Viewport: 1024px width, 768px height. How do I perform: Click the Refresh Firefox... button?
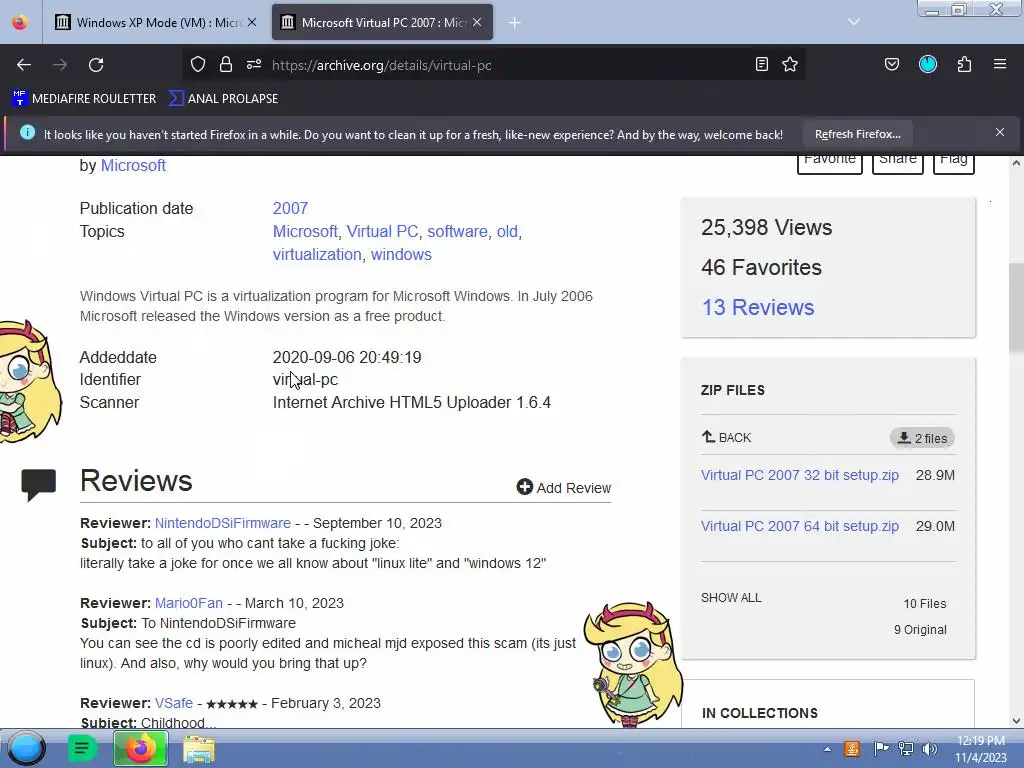tap(857, 134)
